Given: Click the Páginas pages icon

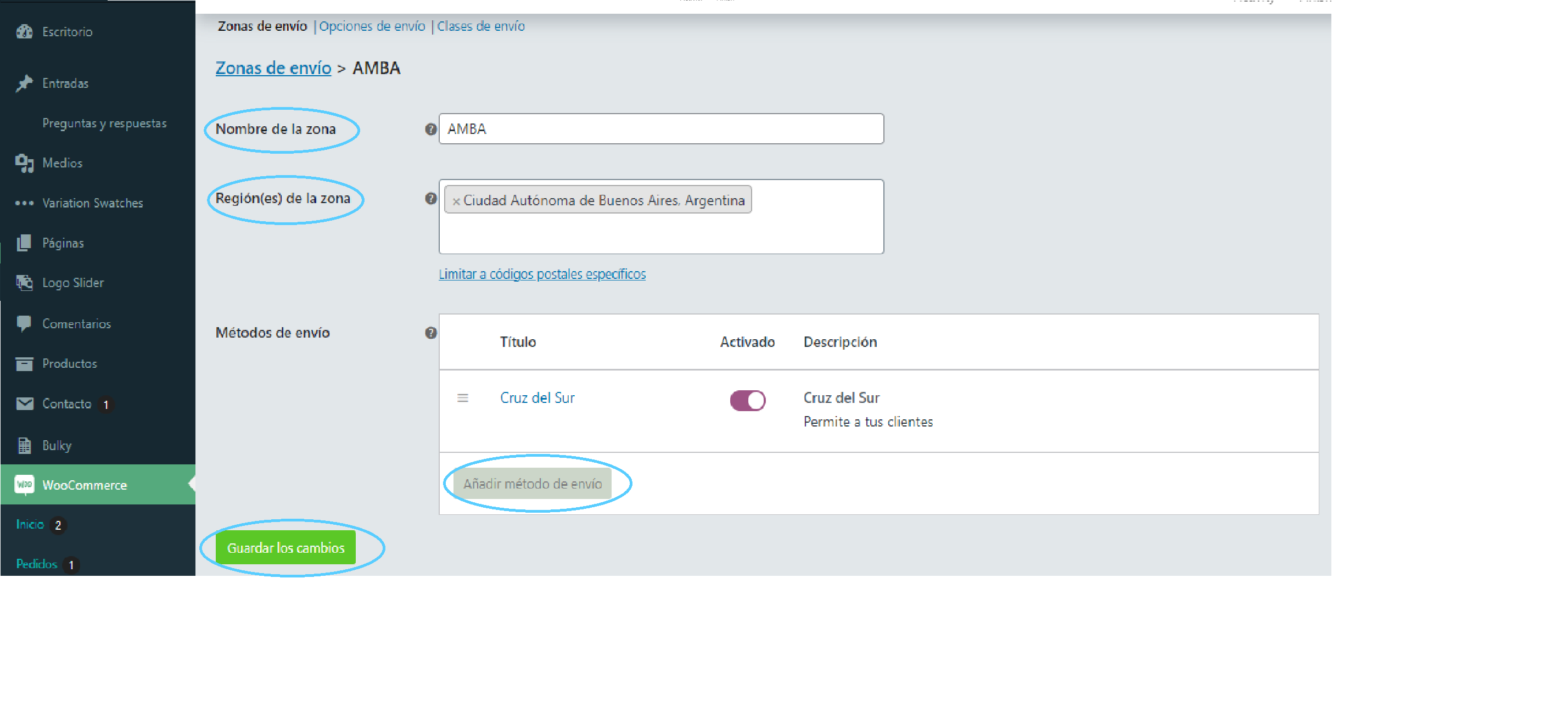Looking at the screenshot, I should (x=24, y=243).
